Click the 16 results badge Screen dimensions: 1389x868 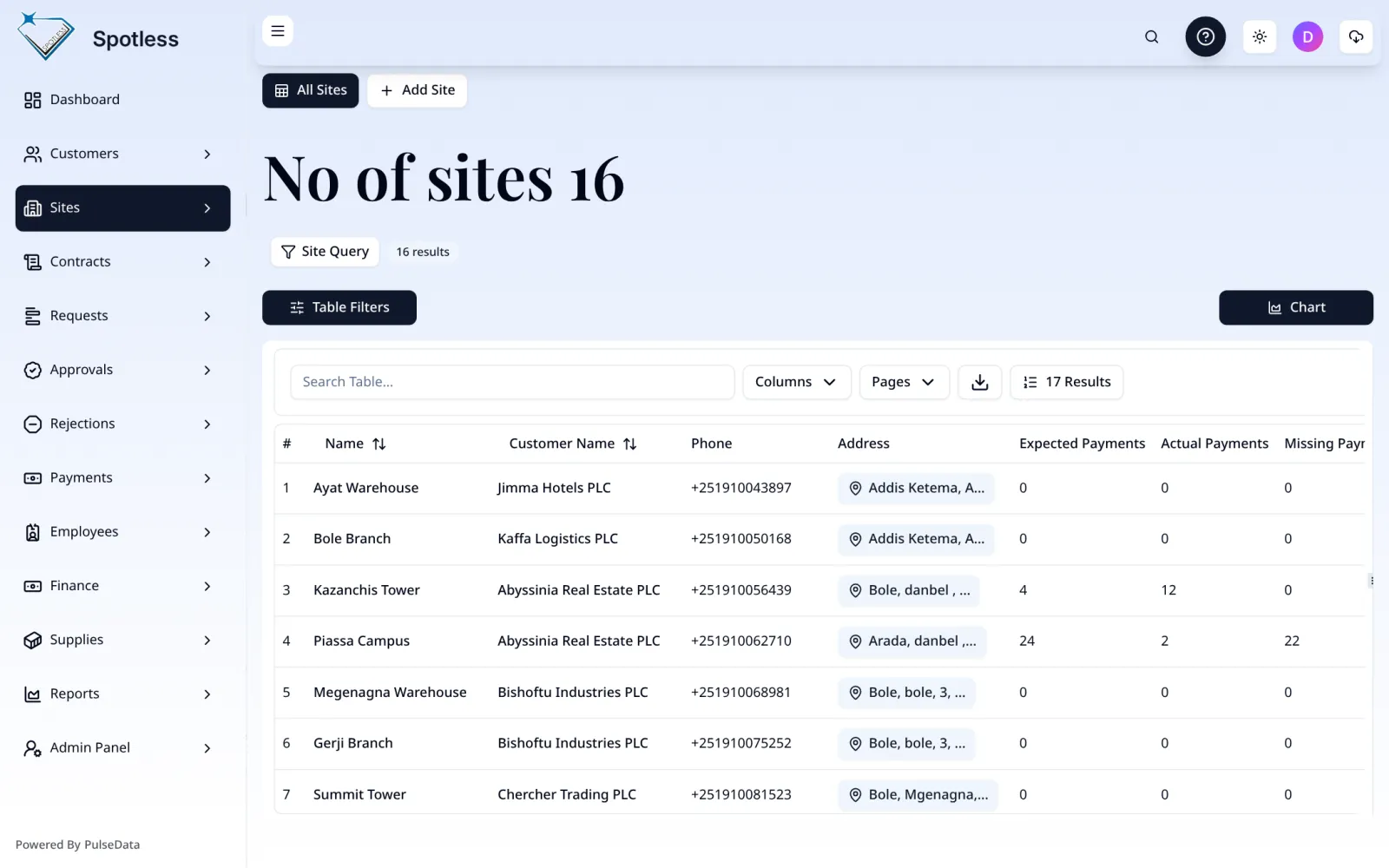click(423, 252)
